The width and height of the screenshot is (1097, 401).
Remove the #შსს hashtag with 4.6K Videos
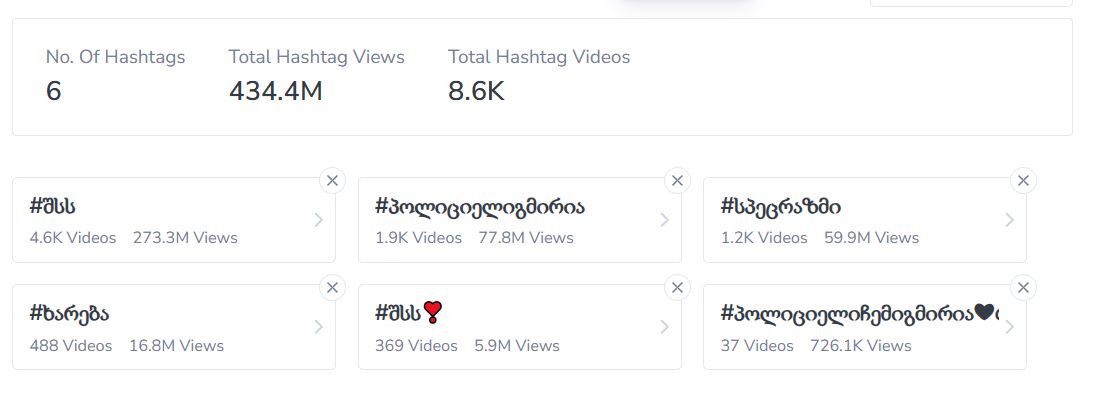(332, 181)
